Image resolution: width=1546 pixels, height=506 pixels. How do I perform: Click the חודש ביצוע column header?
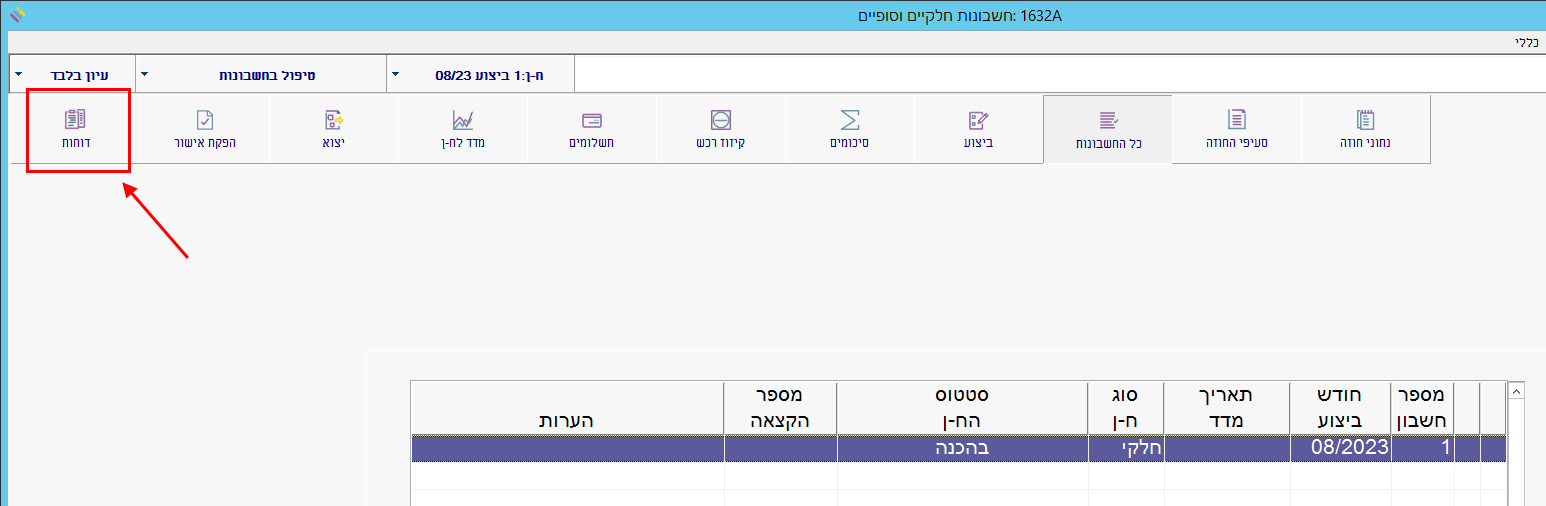[x=1340, y=407]
